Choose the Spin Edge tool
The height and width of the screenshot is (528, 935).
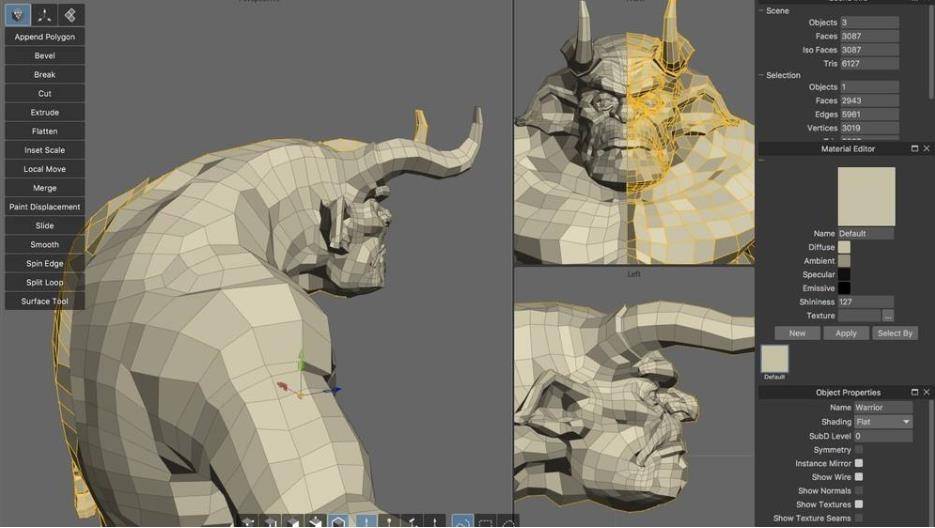point(45,263)
